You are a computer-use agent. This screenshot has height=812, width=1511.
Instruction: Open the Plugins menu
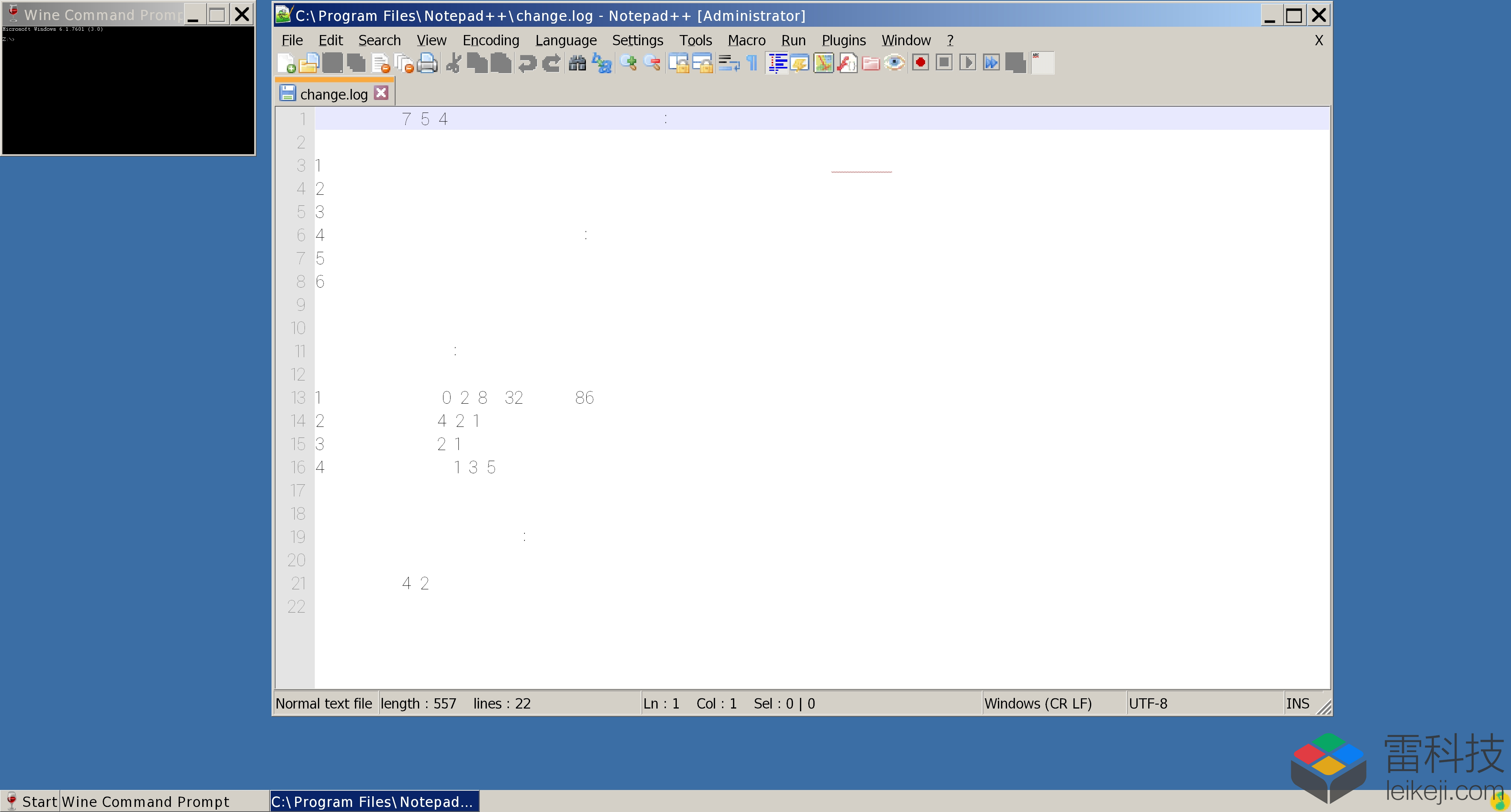[845, 40]
